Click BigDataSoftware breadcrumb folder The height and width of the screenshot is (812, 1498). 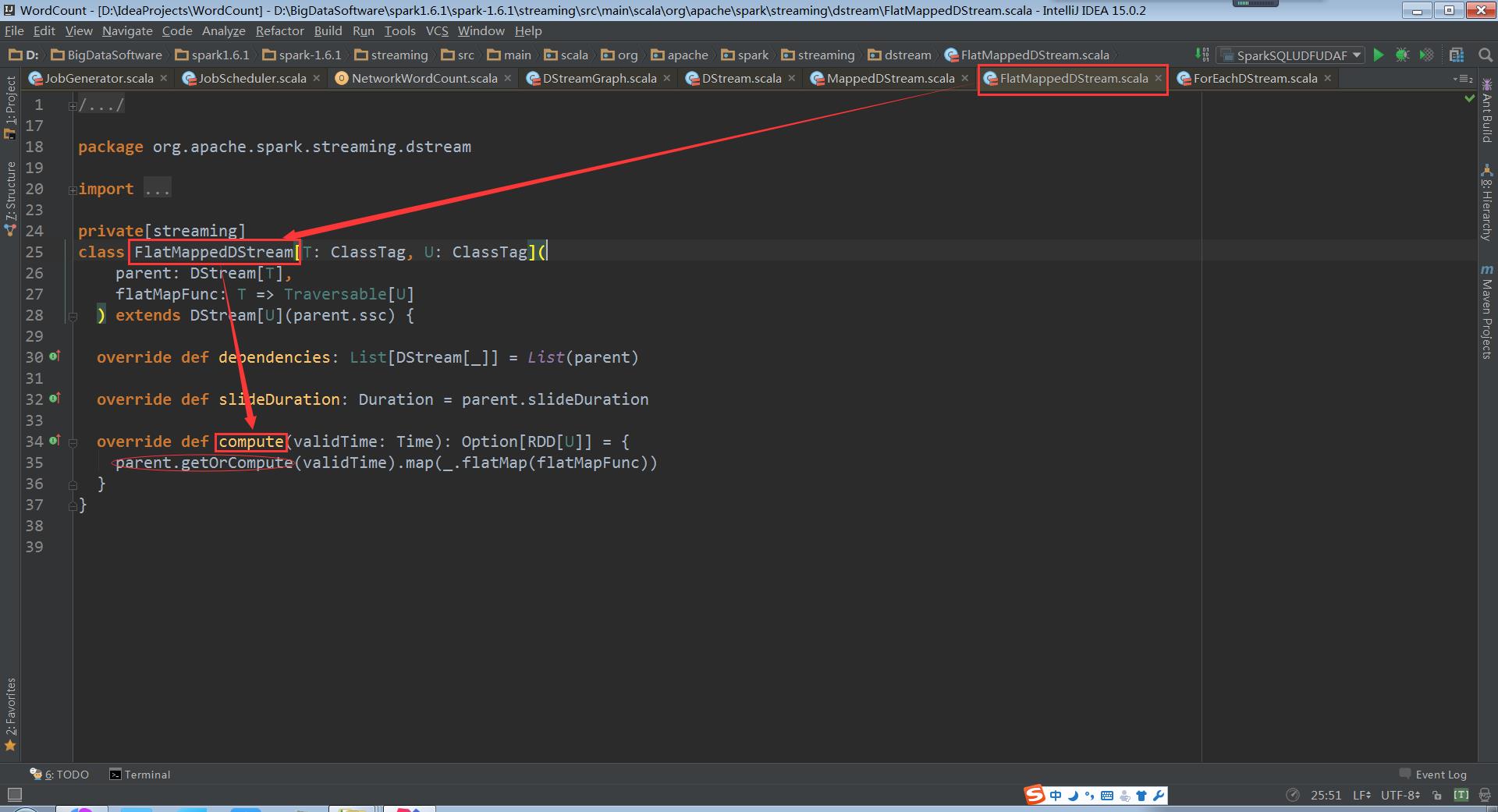106,55
